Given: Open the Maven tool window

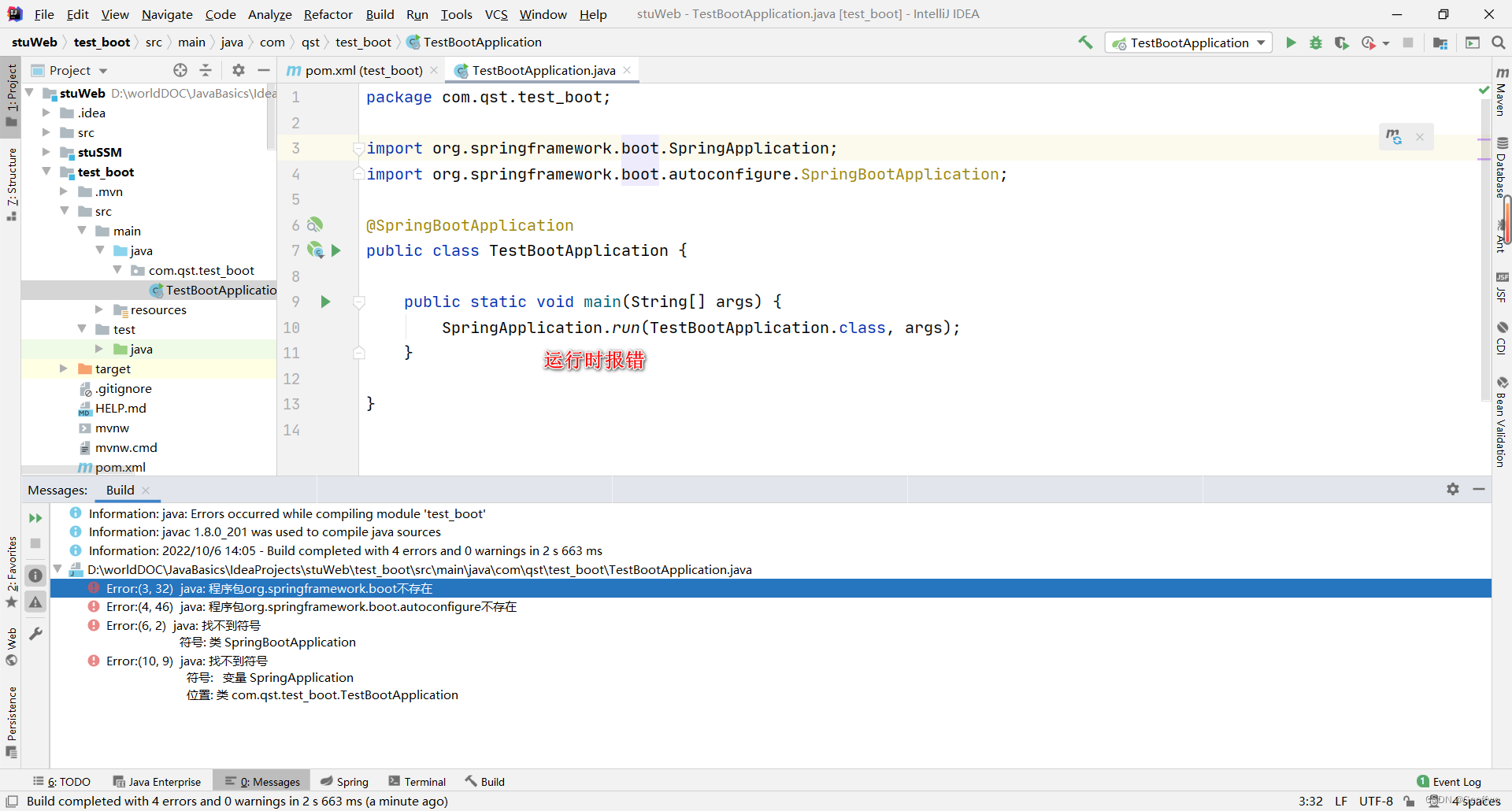Looking at the screenshot, I should 1501,93.
